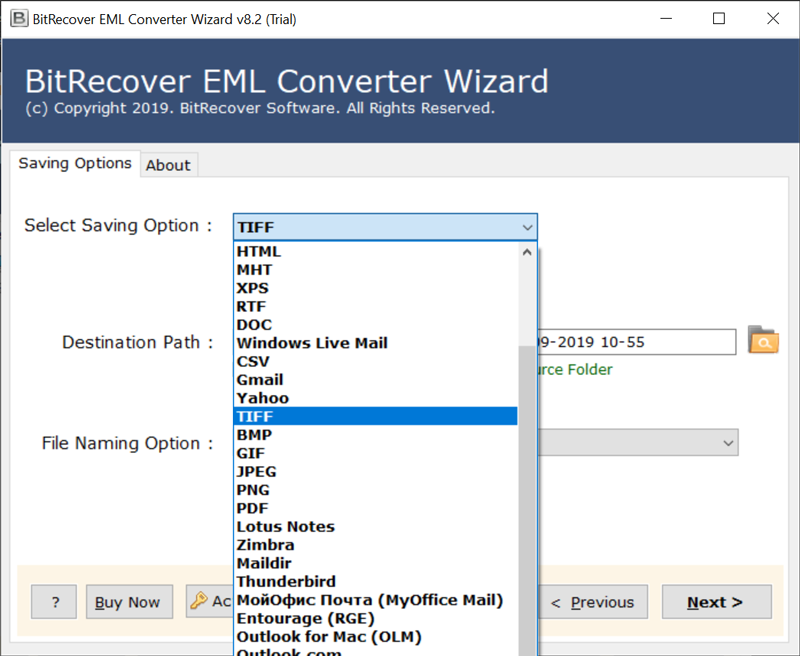Viewport: 800px width, 656px height.
Task: Select Lotus Notes option
Action: click(x=375, y=527)
